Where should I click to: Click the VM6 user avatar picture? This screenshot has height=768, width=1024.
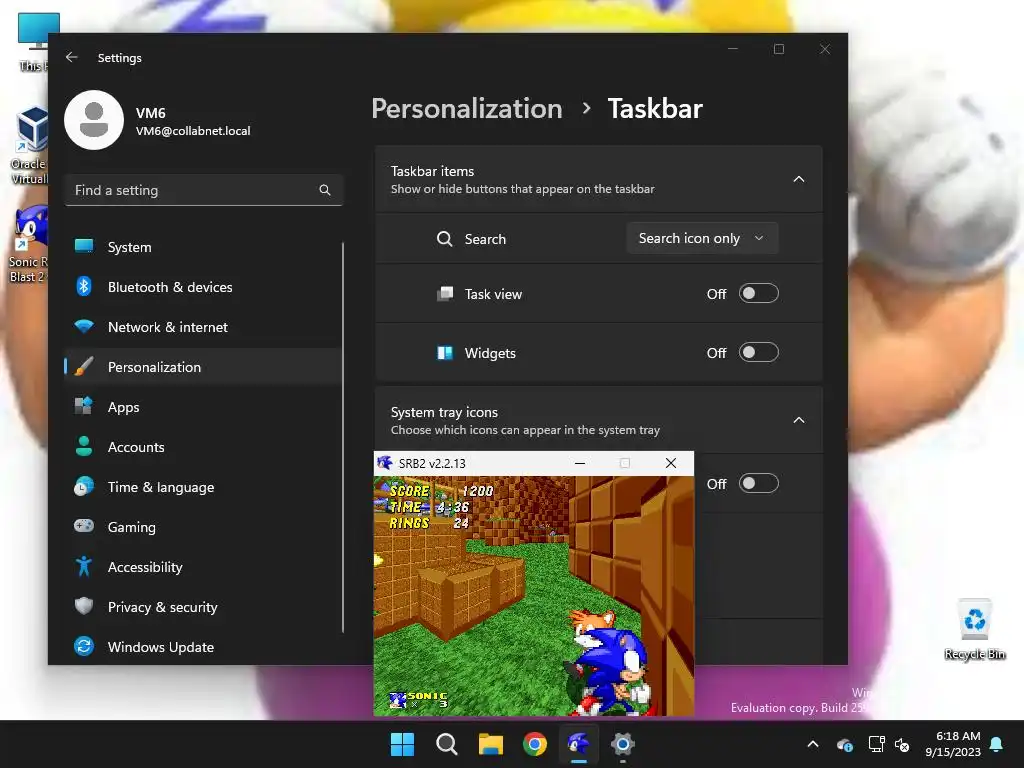click(x=94, y=120)
